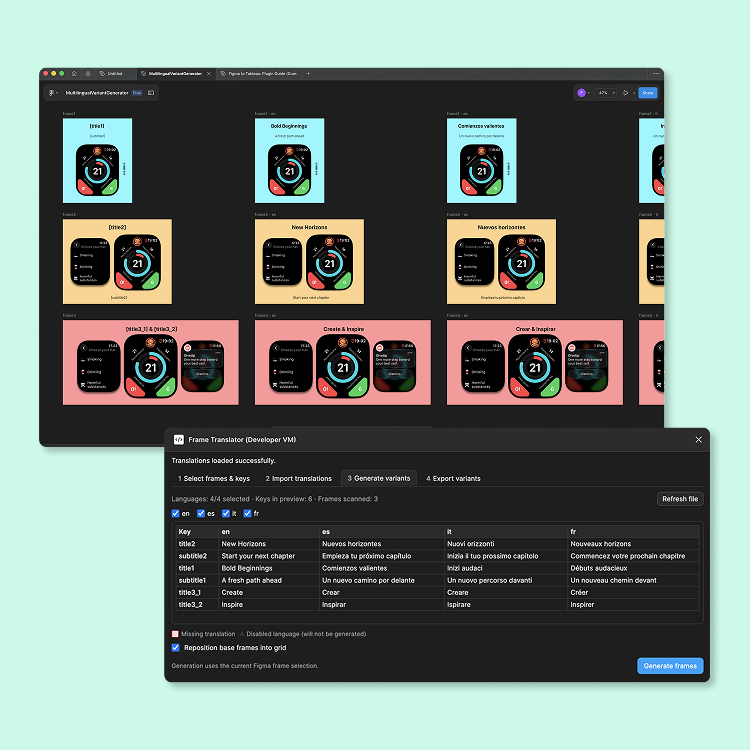Click the Generate frames button
750x750 pixels.
point(670,666)
